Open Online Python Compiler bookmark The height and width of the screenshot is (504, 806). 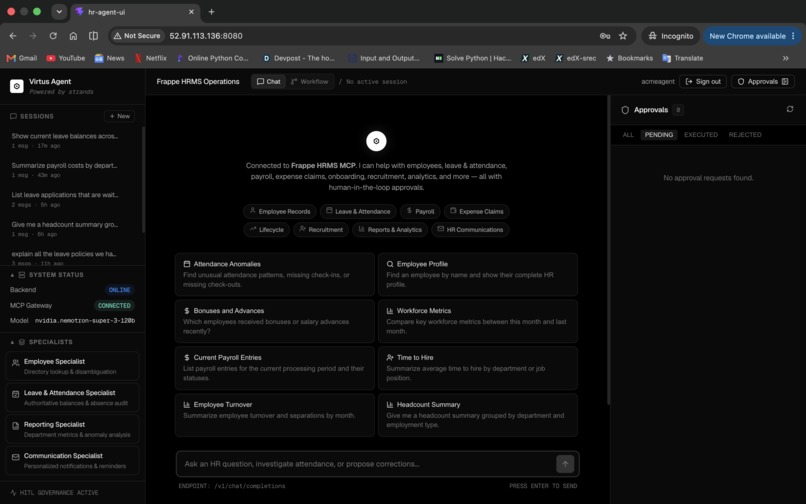212,58
